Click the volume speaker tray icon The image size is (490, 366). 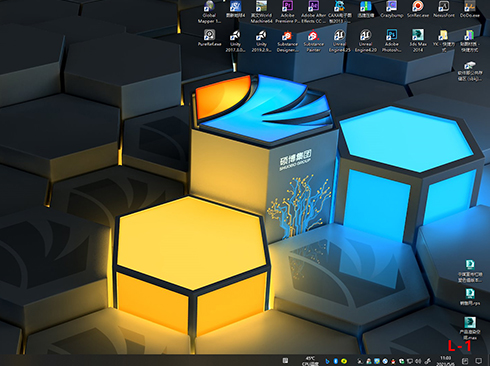point(418,361)
